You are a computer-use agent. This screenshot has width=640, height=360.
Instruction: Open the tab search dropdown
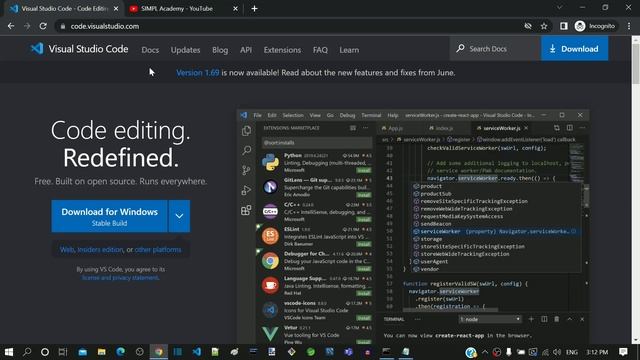(560, 7)
